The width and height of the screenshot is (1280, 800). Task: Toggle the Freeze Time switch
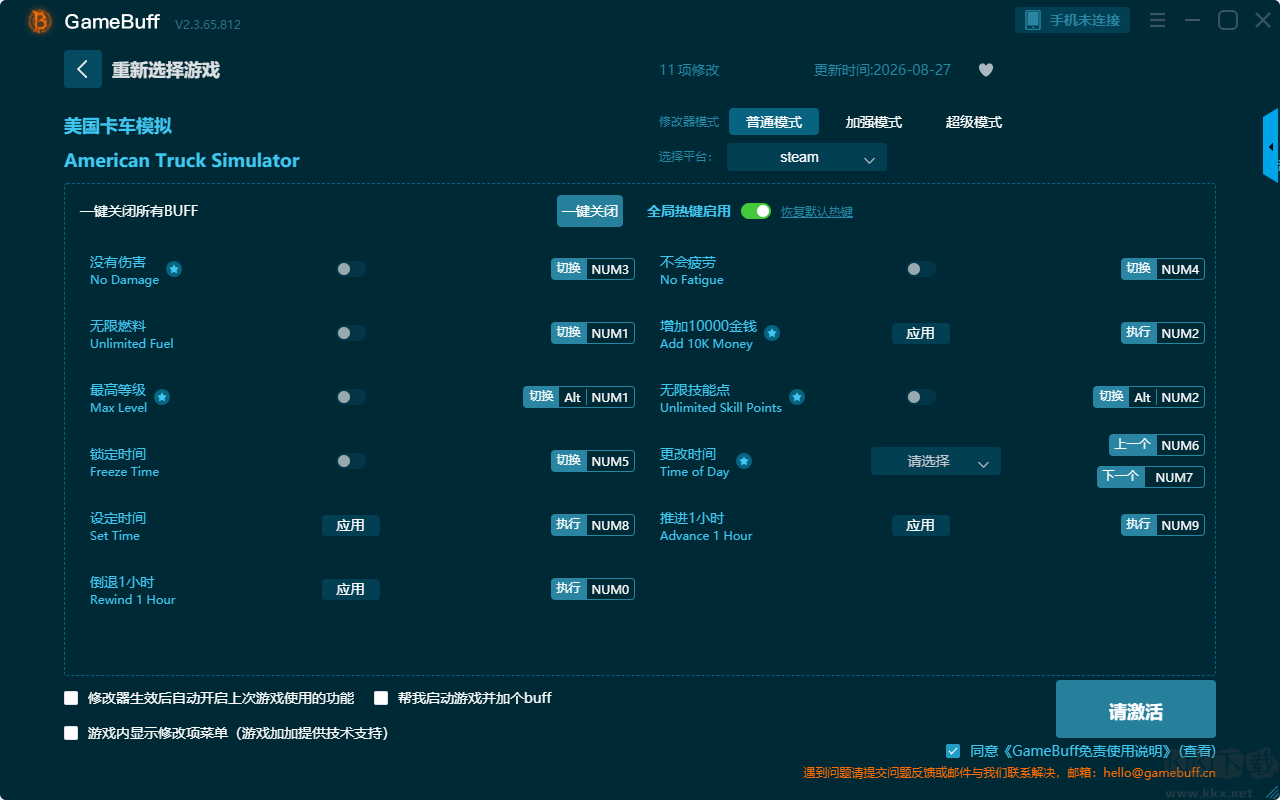pos(350,461)
